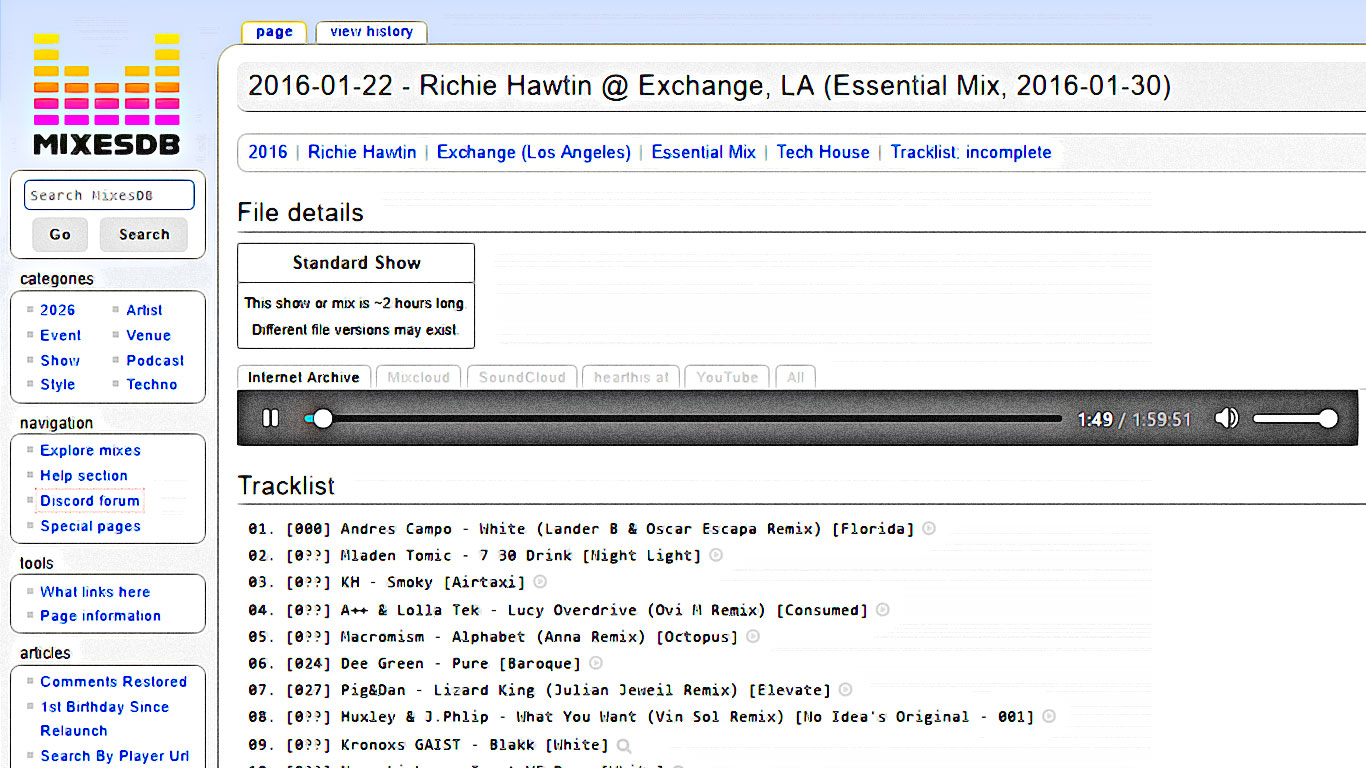Open the Tech House category link
Screen dimensions: 1366x768
coord(823,152)
